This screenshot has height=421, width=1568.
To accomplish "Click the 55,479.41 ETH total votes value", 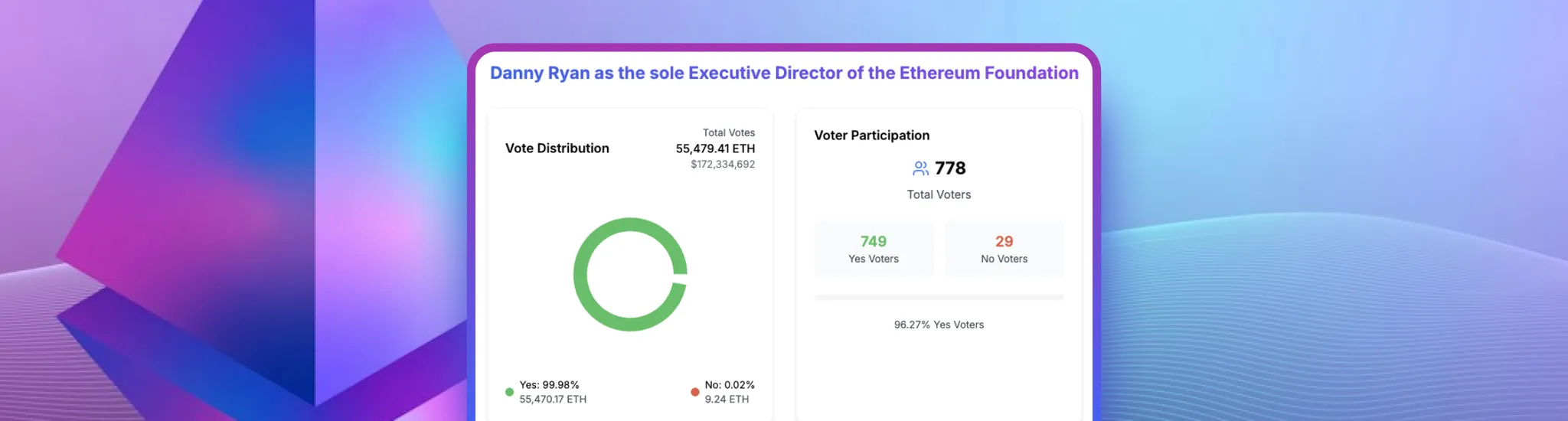I will click(715, 148).
